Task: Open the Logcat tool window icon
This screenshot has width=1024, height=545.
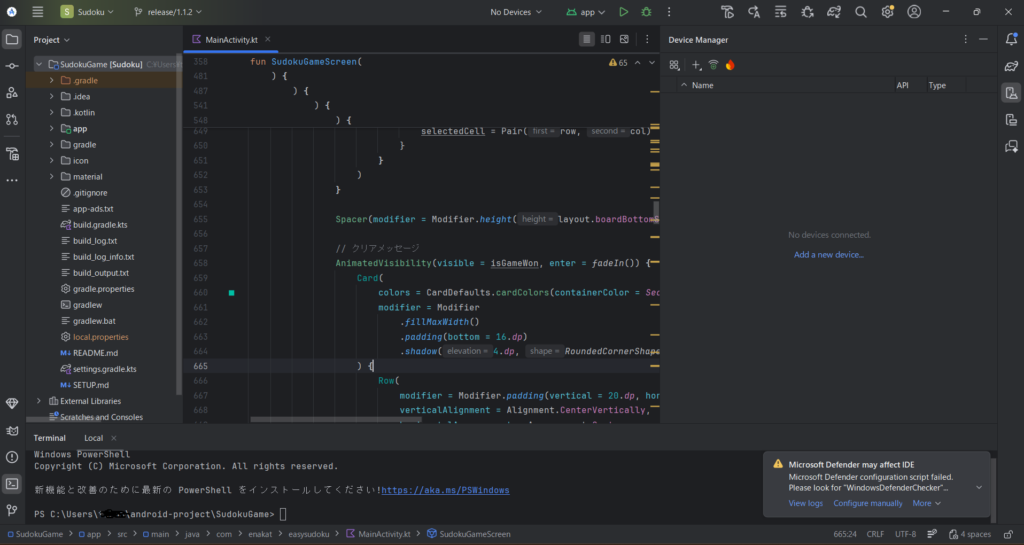Action: 12,429
